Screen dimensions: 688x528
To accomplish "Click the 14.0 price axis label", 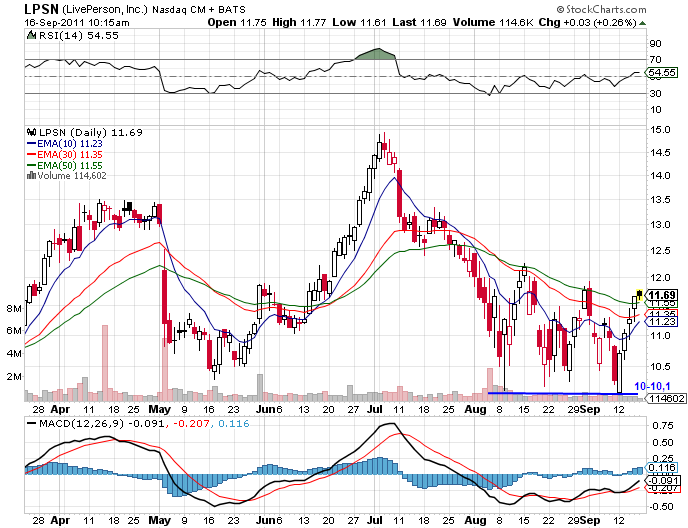I will (x=660, y=176).
